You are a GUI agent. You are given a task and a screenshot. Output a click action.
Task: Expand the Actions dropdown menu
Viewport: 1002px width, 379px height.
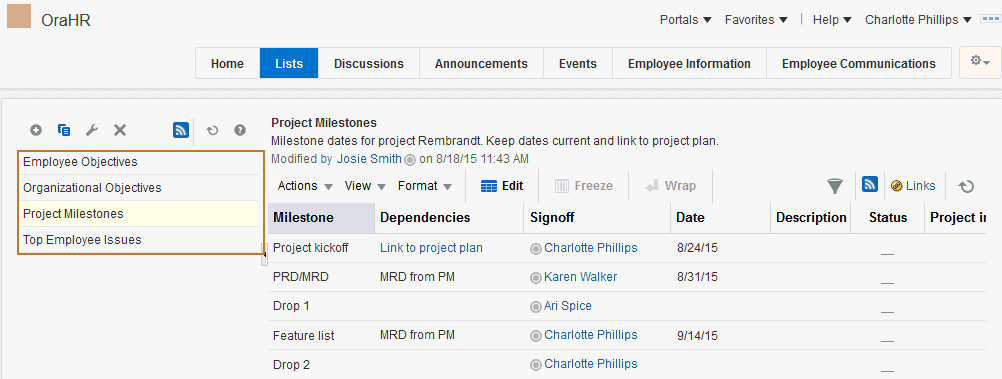[305, 186]
